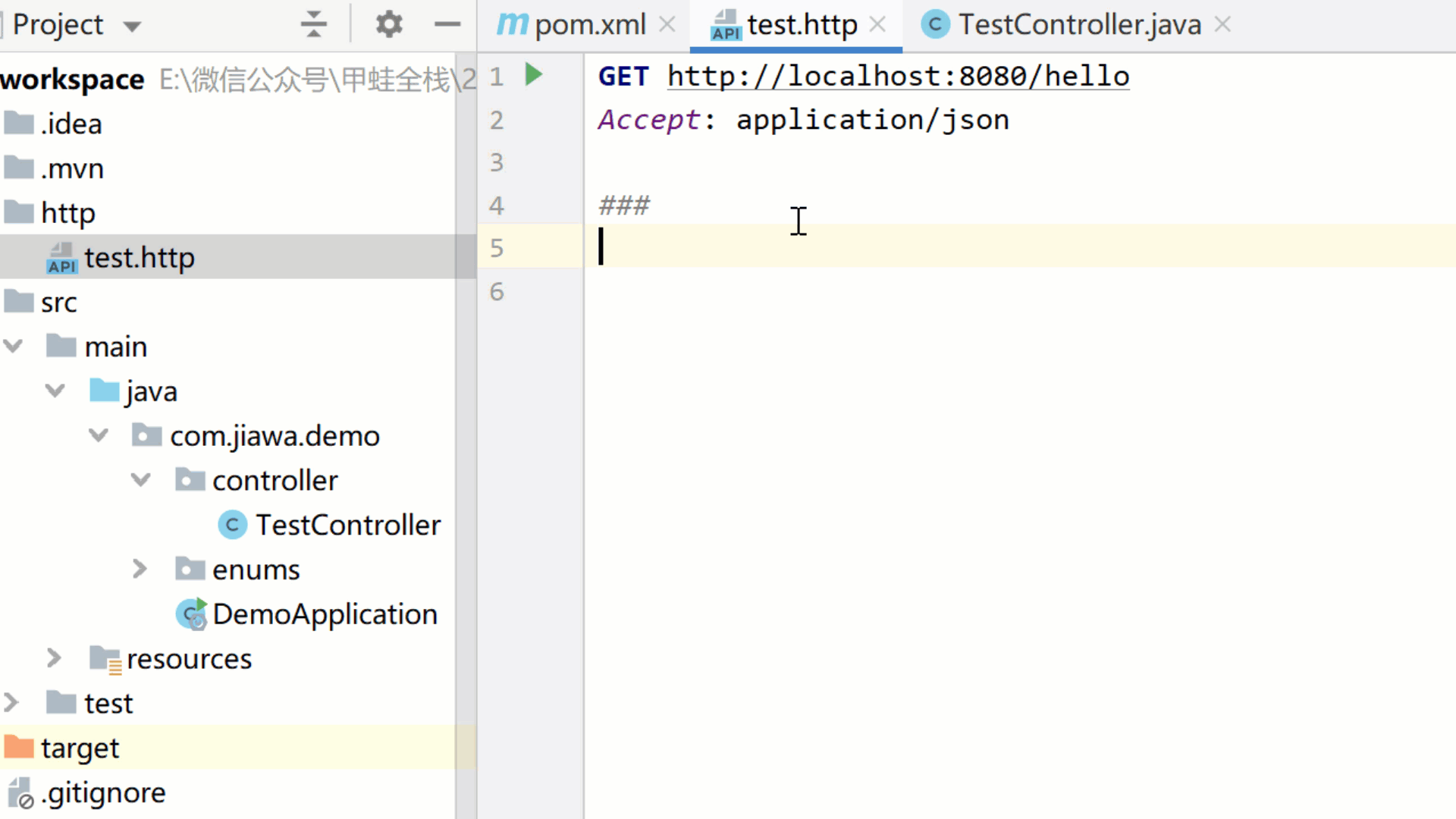Run the GET request with the green arrow
This screenshot has height=819, width=1456.
[534, 74]
